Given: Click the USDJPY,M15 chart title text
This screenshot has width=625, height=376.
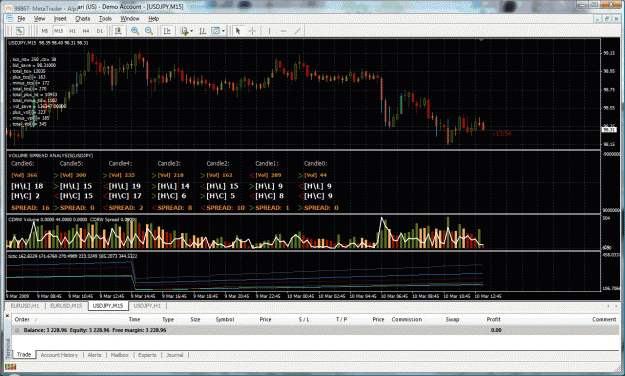Looking at the screenshot, I should pos(22,43).
